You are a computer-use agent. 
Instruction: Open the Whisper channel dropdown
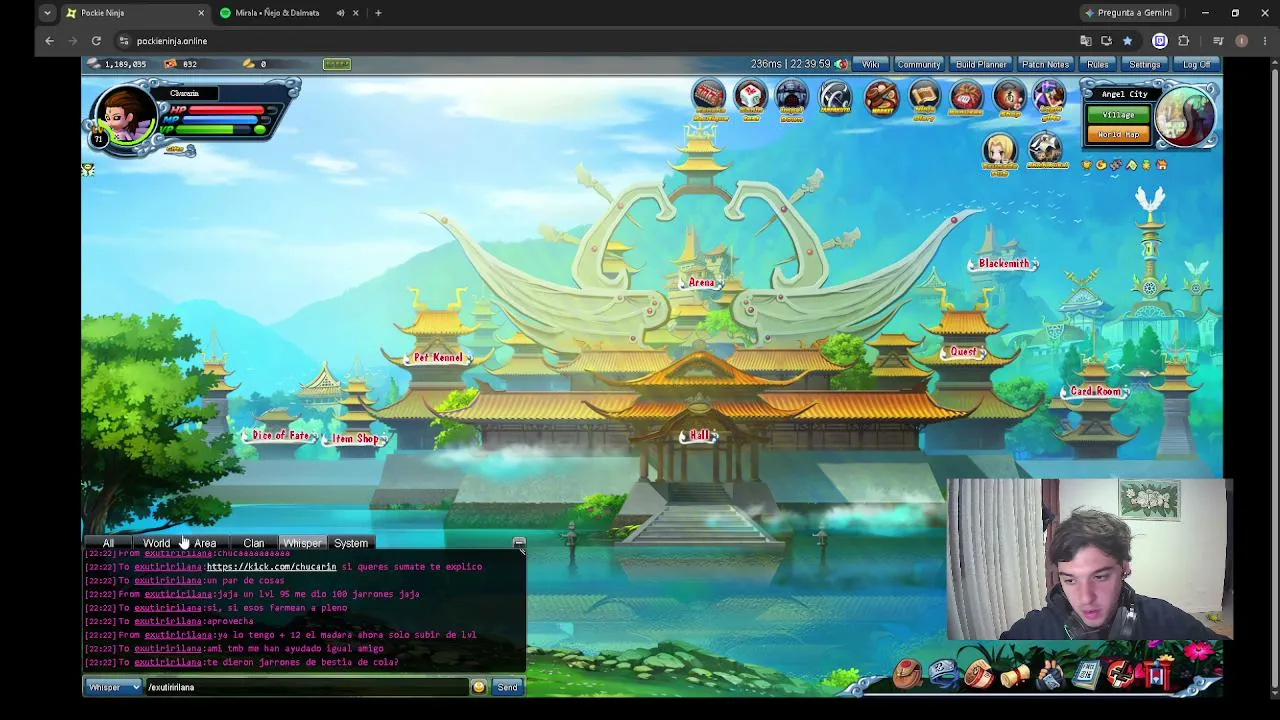[x=113, y=687]
